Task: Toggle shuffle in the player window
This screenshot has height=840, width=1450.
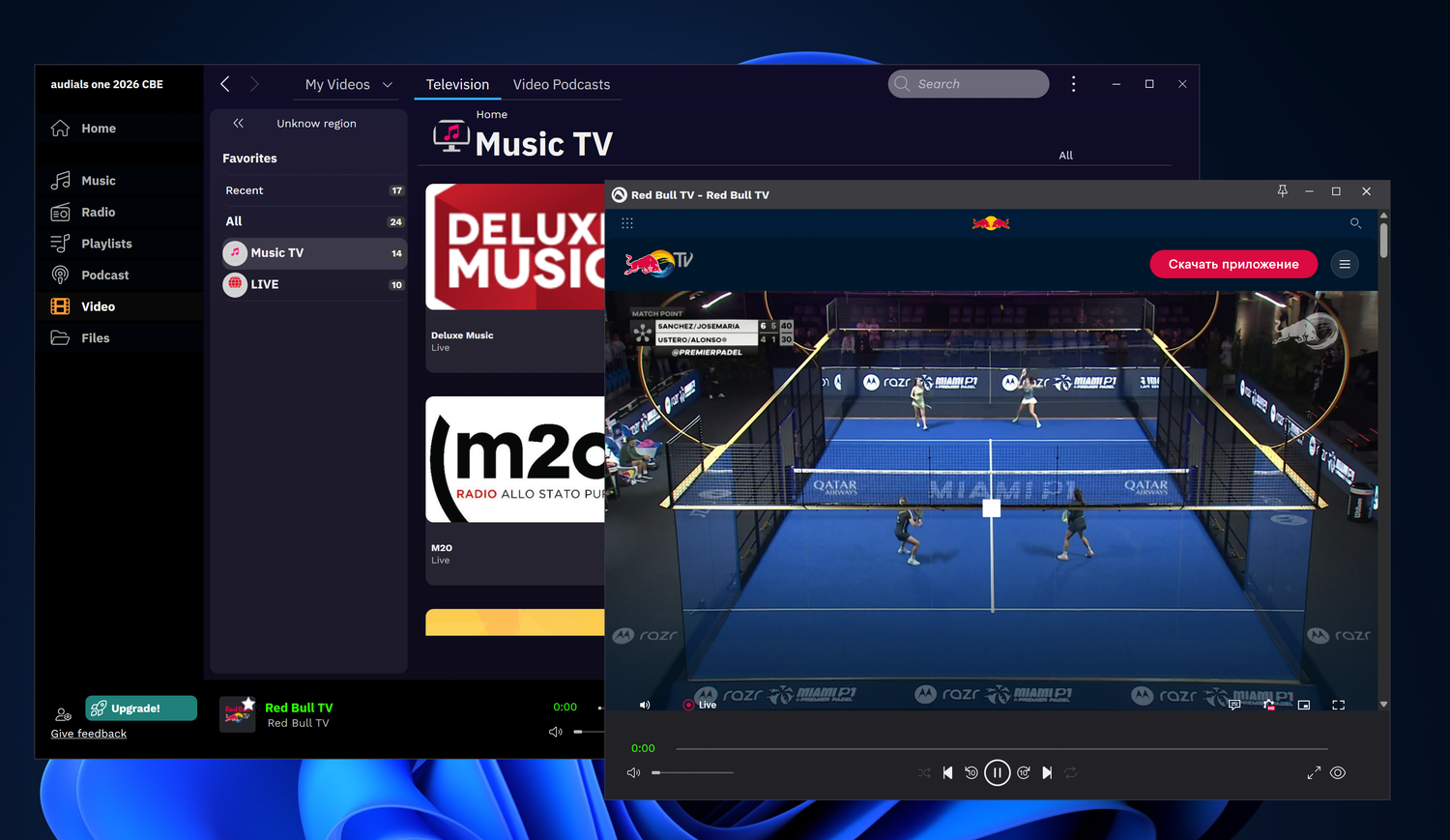Action: point(924,773)
